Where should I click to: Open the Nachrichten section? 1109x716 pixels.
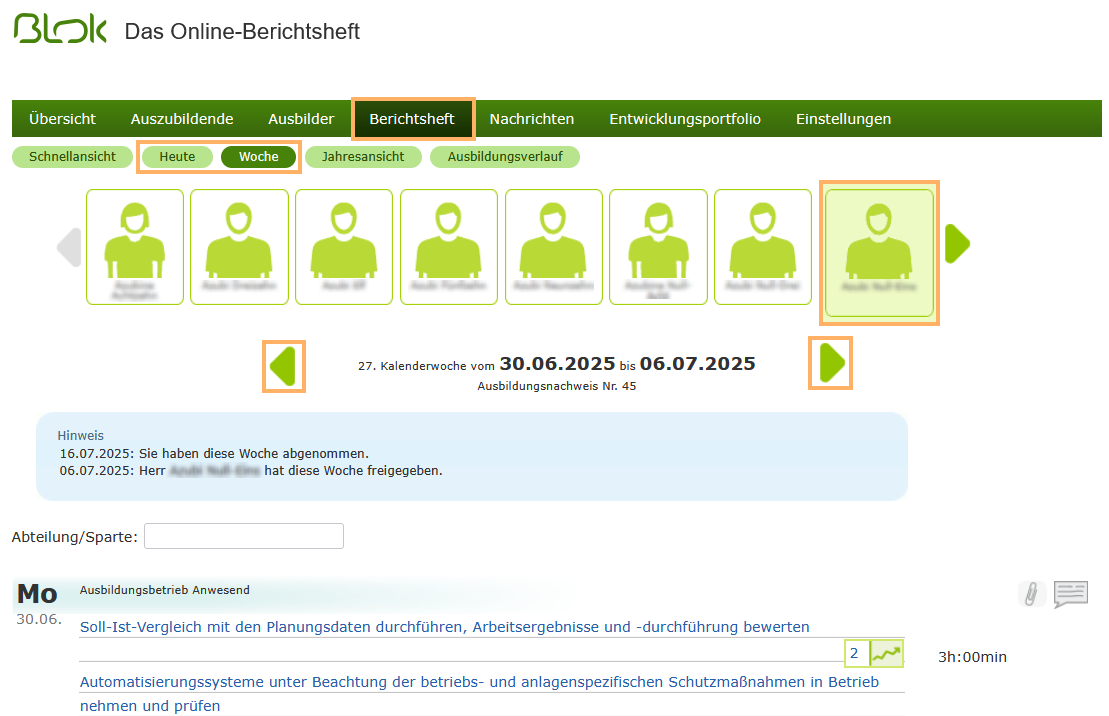(531, 118)
